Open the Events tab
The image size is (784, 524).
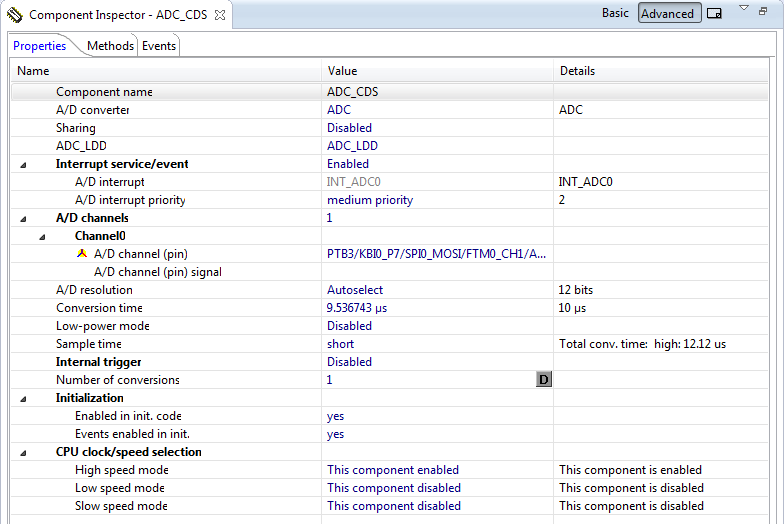[158, 46]
